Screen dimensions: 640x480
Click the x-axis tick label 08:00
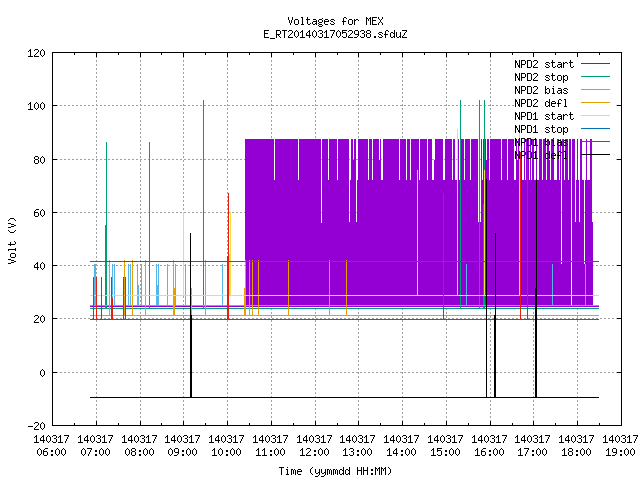click(139, 452)
